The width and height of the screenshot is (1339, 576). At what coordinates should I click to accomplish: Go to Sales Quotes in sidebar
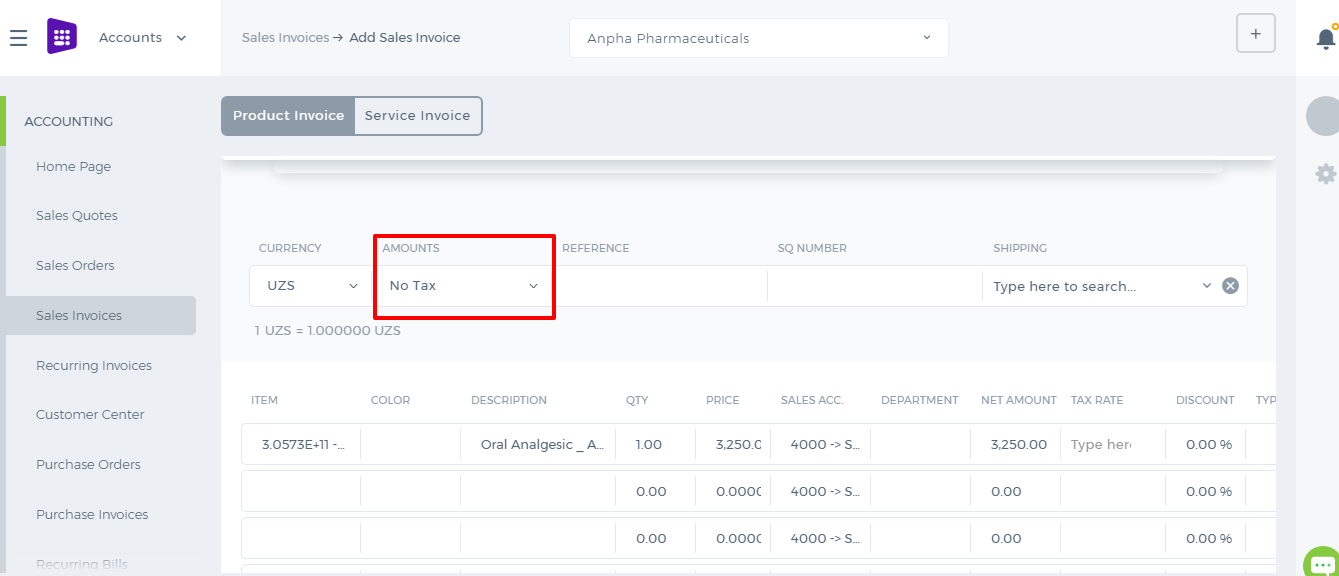point(77,216)
